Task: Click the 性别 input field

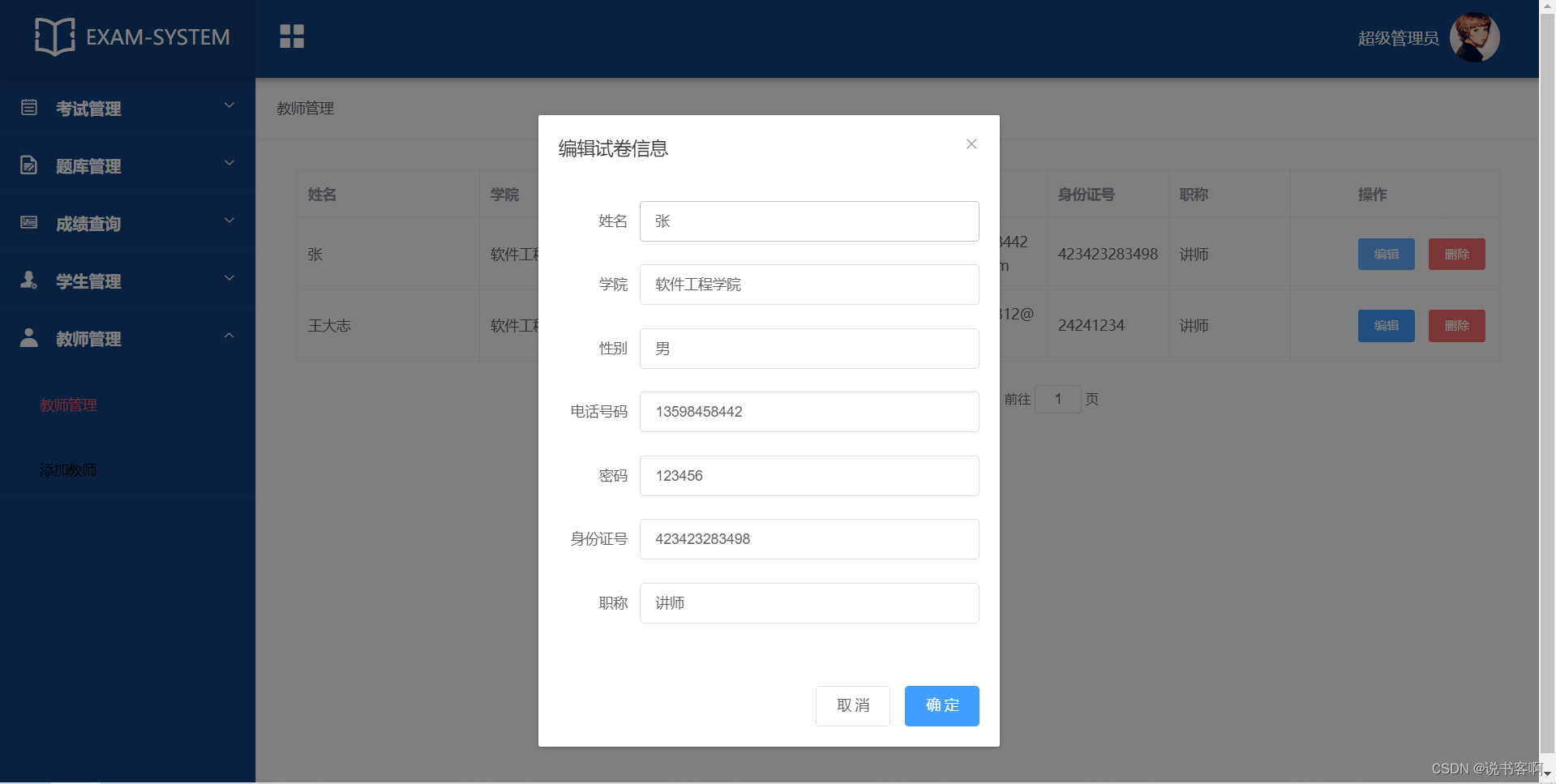Action: [809, 349]
